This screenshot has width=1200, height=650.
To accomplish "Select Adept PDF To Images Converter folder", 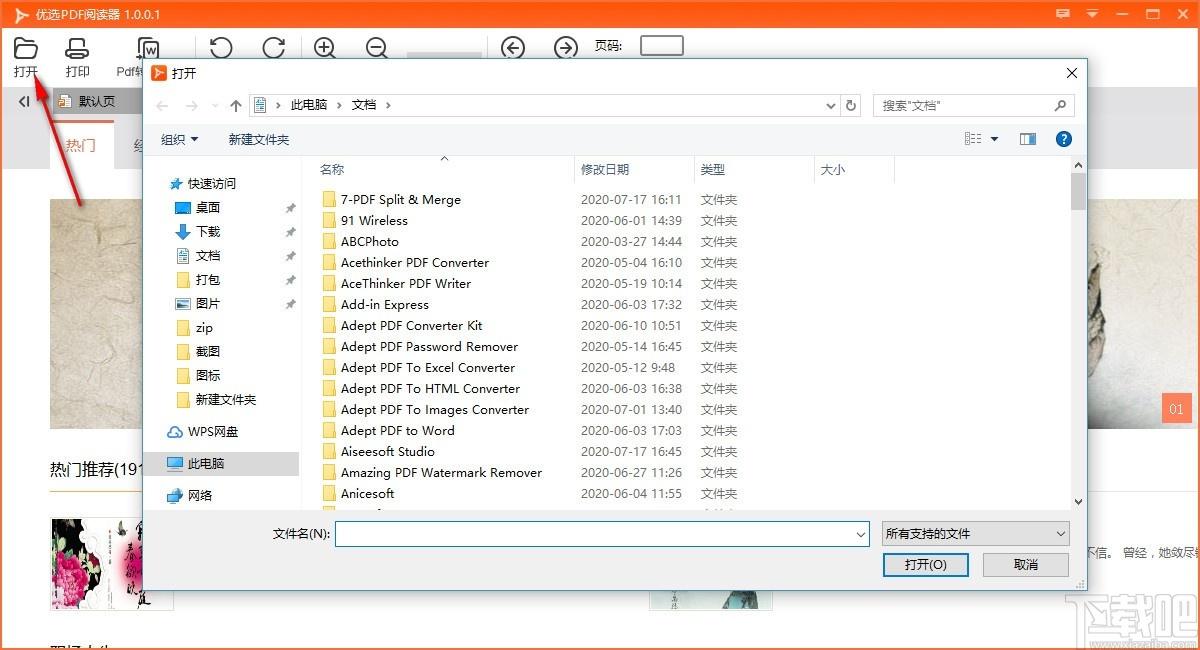I will (x=426, y=410).
